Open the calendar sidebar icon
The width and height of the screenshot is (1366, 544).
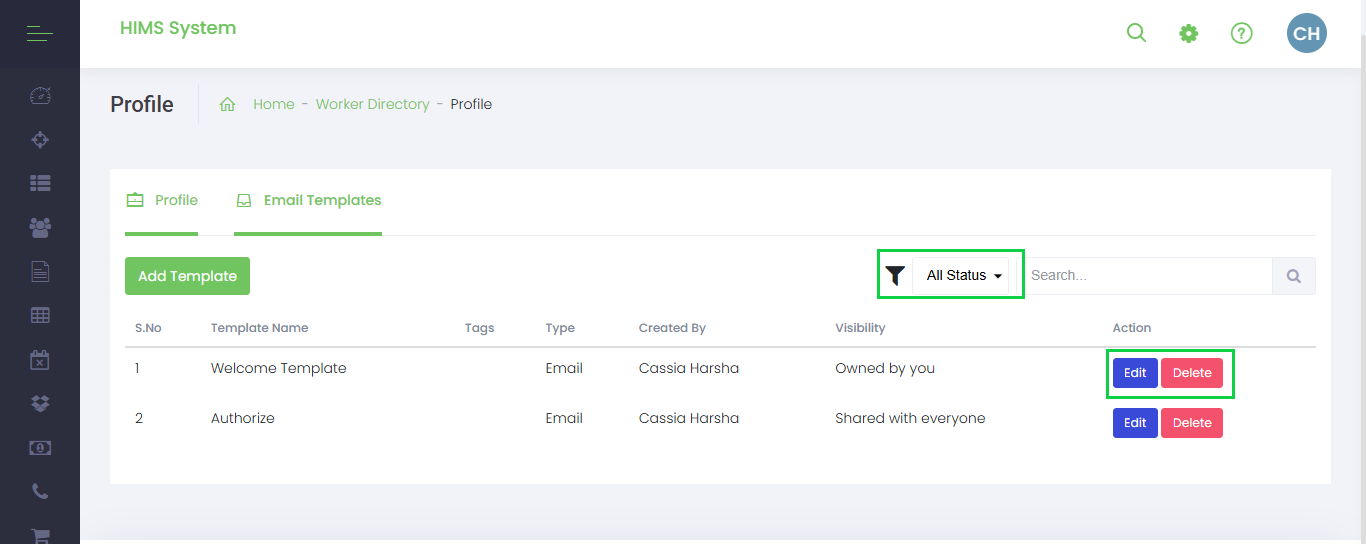click(40, 360)
